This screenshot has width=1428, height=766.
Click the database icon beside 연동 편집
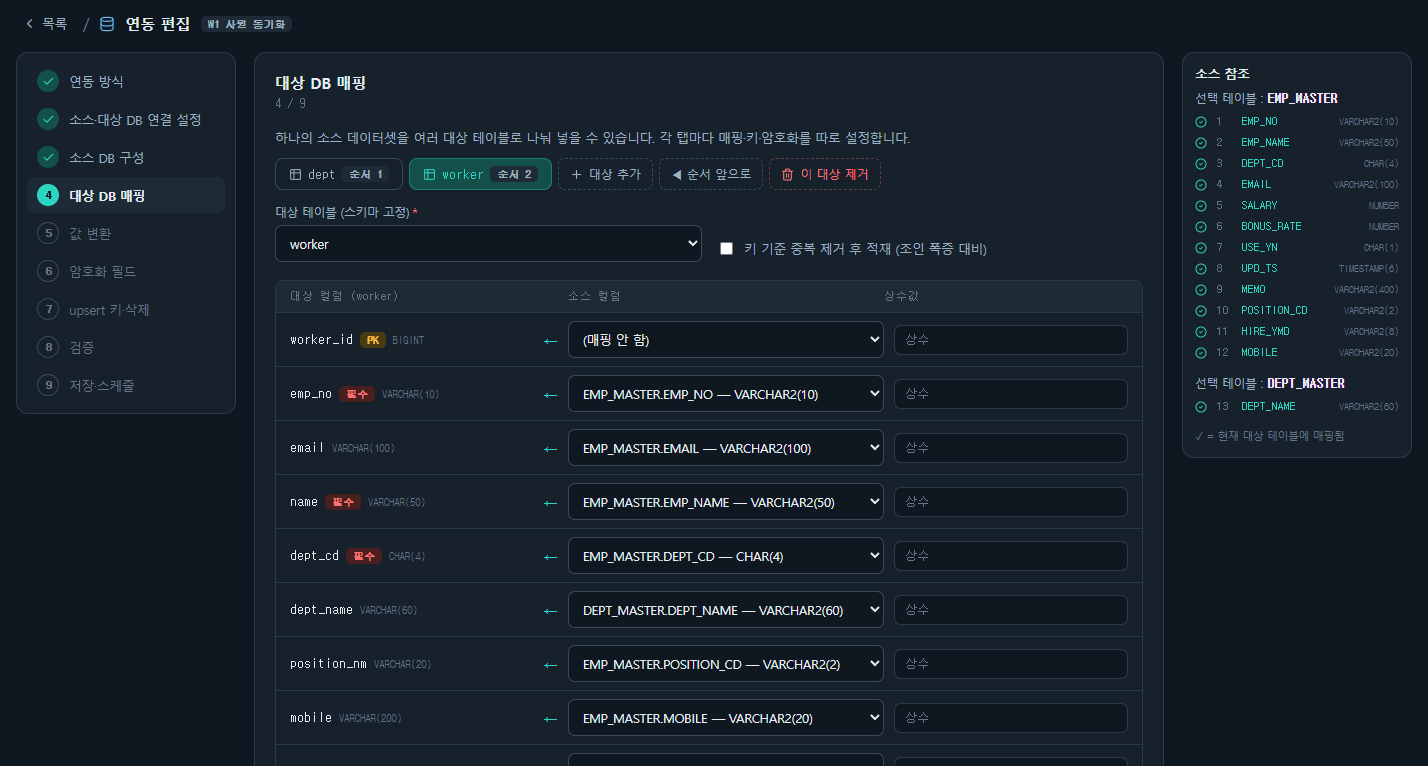point(107,24)
